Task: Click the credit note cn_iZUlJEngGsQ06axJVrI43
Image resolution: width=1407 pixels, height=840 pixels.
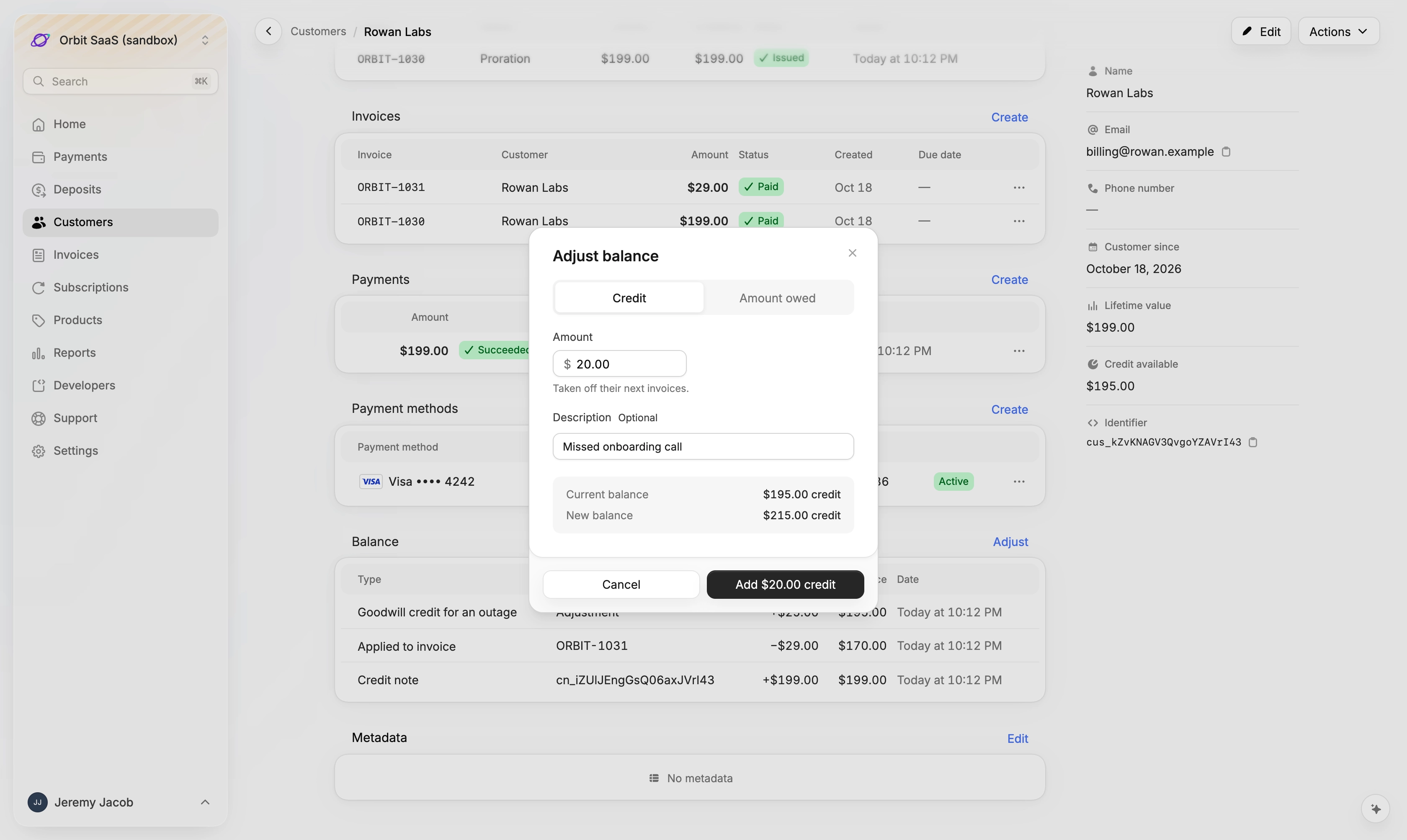Action: pyautogui.click(x=634, y=680)
